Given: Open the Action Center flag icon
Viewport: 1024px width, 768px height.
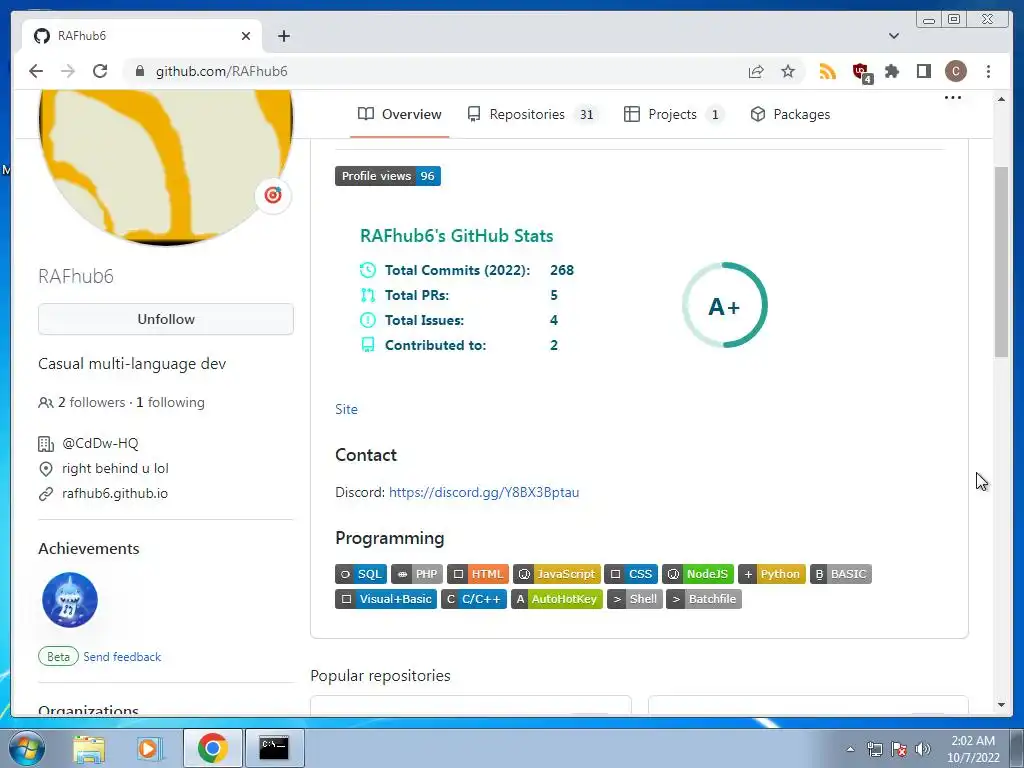Looking at the screenshot, I should tap(899, 749).
